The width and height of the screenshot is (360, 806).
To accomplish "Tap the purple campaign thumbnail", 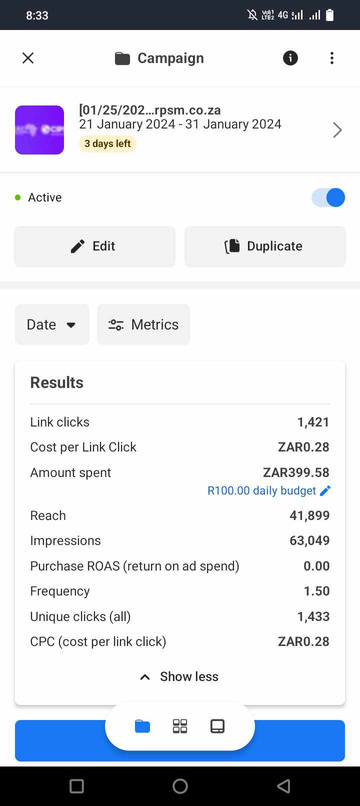I will (x=40, y=130).
